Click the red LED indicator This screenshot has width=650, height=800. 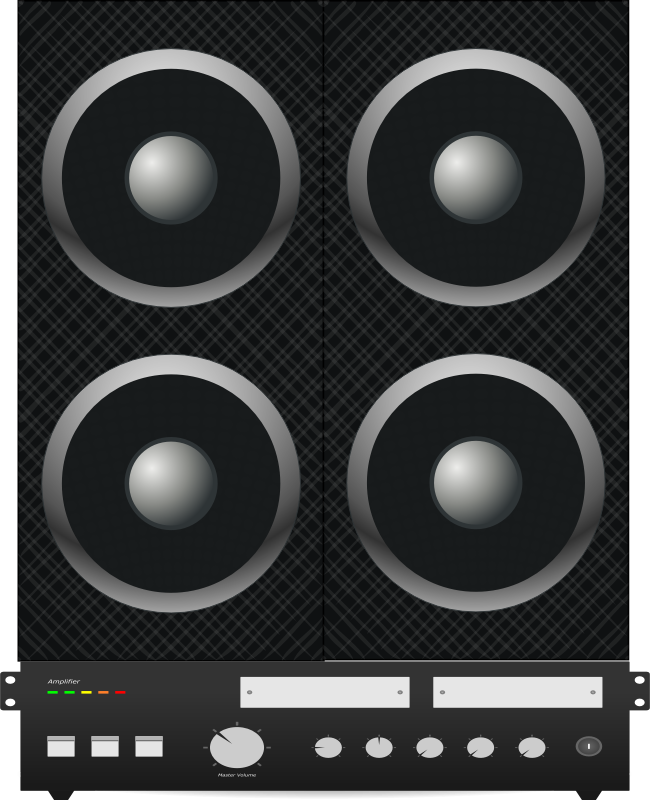[x=120, y=692]
